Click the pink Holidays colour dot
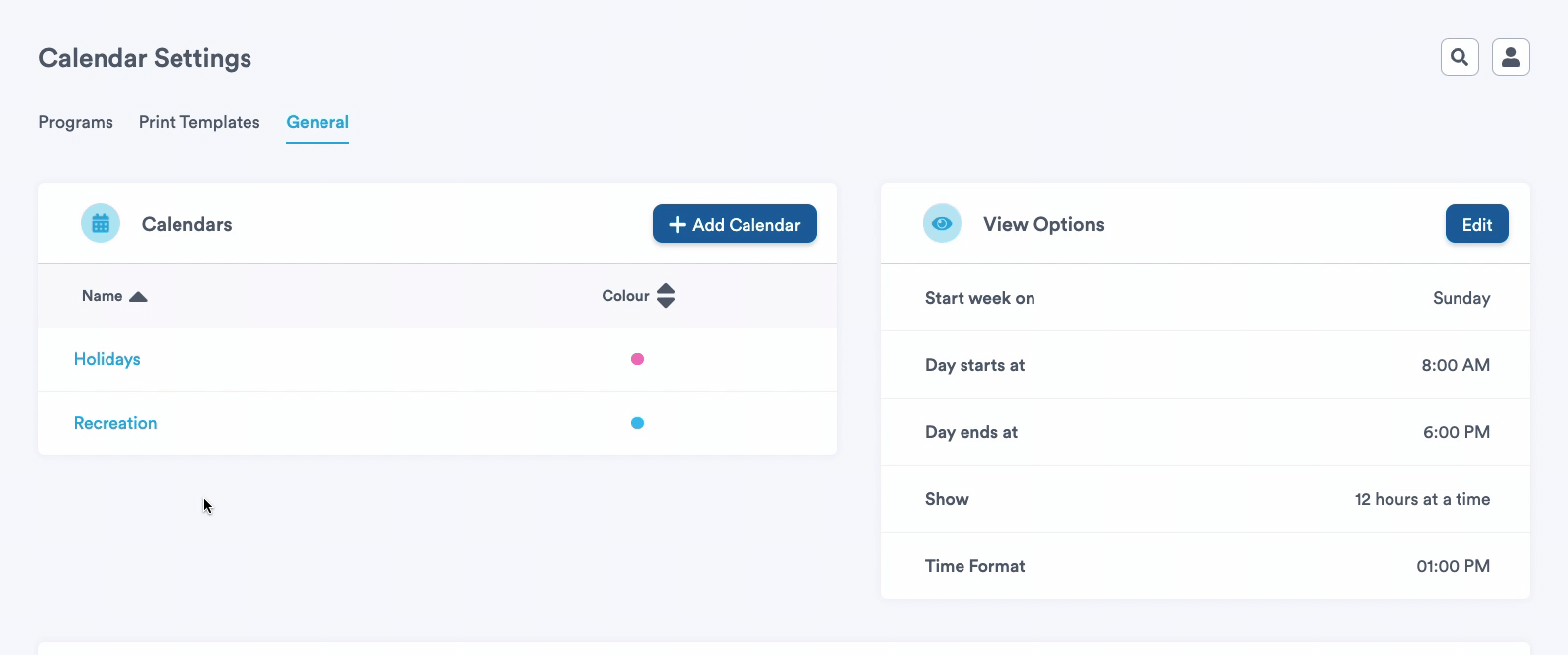This screenshot has width=1568, height=655. pyautogui.click(x=637, y=359)
